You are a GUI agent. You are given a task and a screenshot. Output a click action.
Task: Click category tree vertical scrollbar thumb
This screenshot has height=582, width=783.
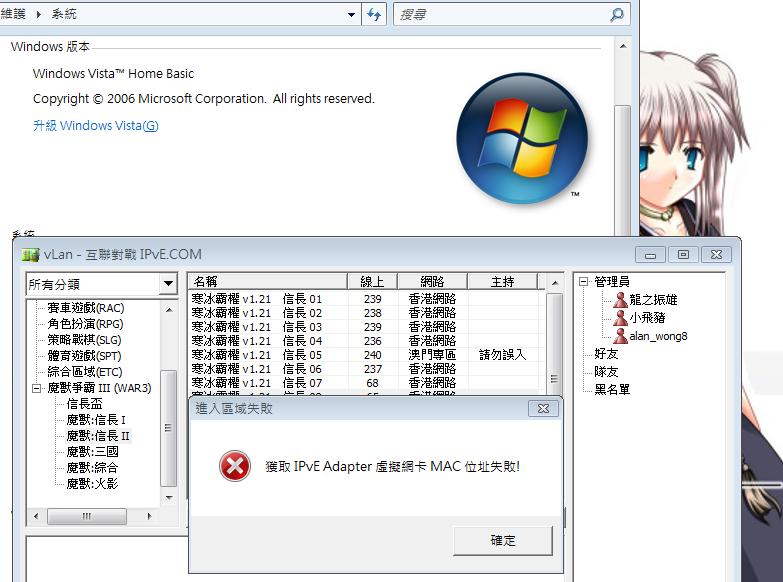(168, 428)
